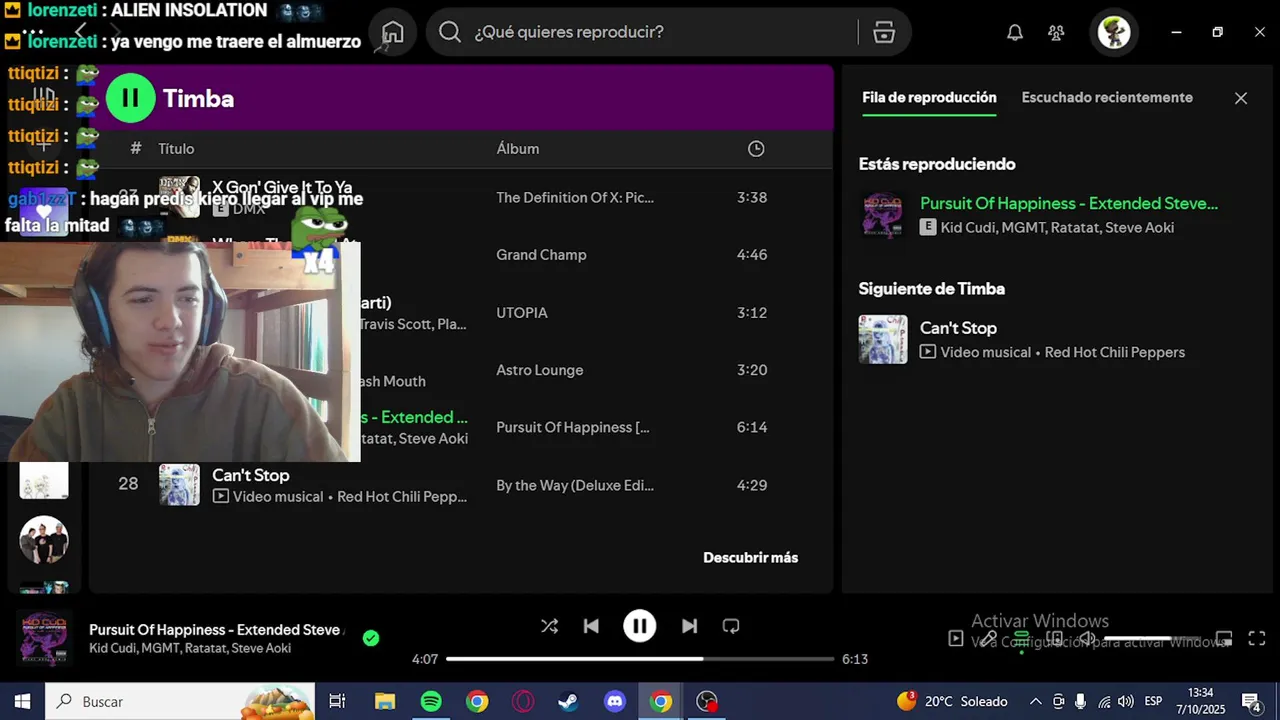Skip to the next track
Image resolution: width=1280 pixels, height=720 pixels.
click(689, 626)
